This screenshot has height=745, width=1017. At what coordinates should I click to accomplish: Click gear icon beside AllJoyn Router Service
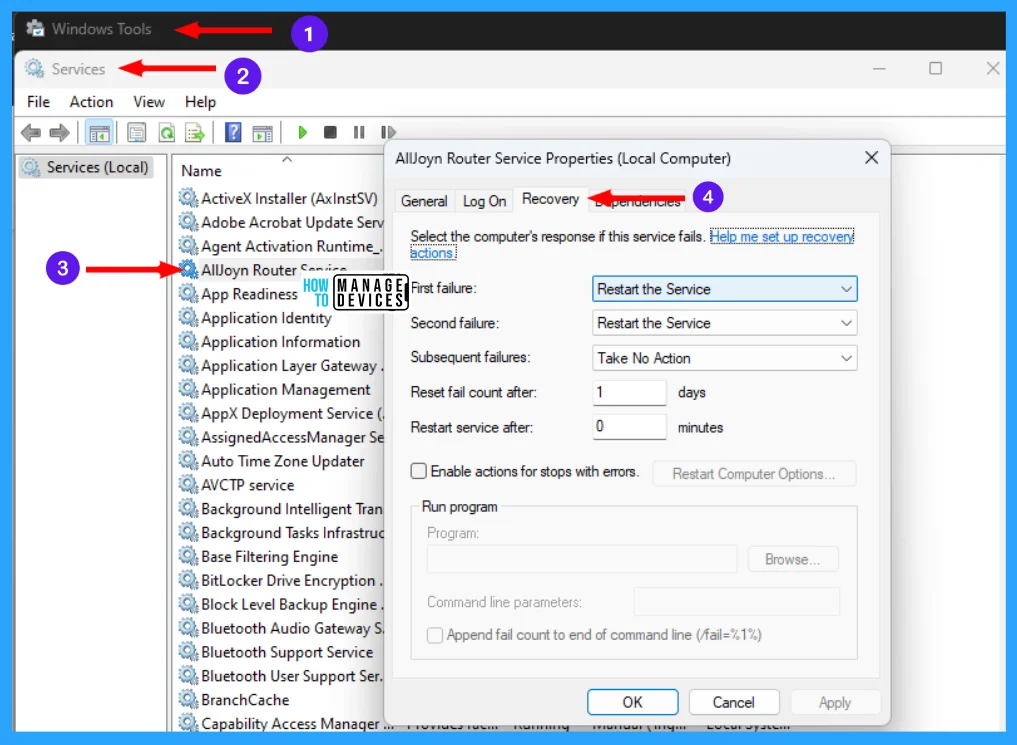[x=188, y=269]
